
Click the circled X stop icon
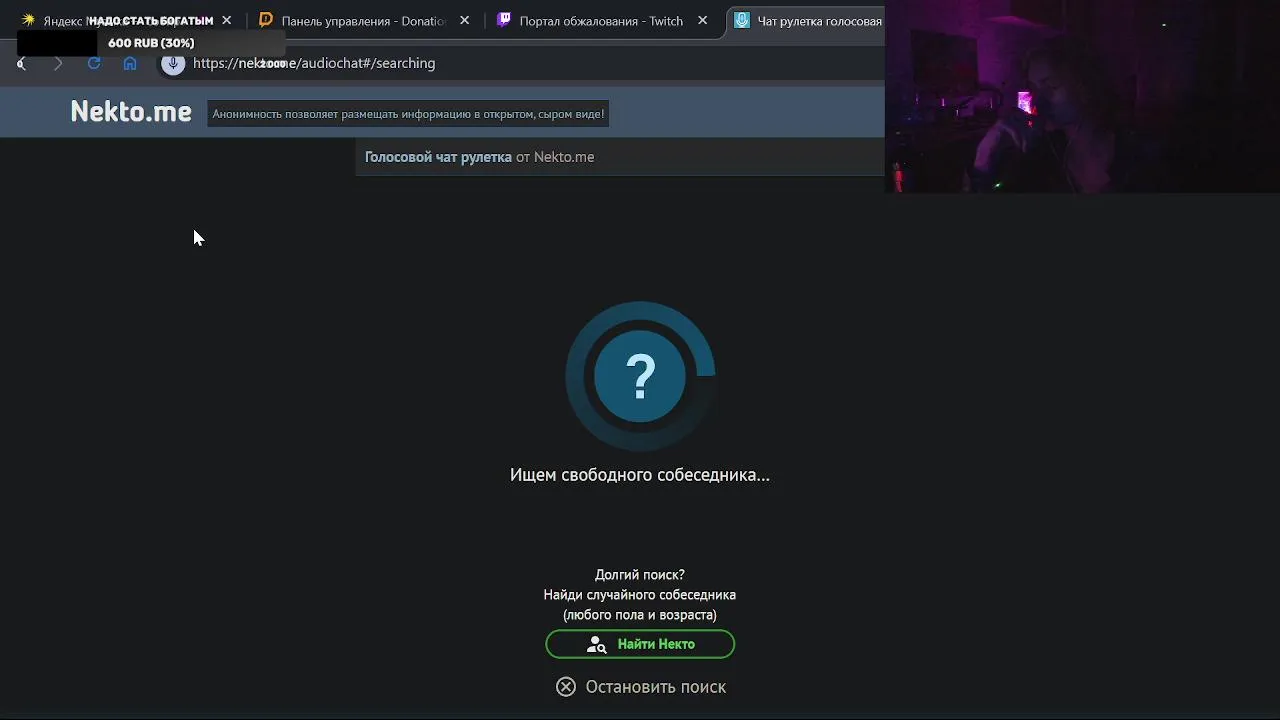click(x=566, y=687)
